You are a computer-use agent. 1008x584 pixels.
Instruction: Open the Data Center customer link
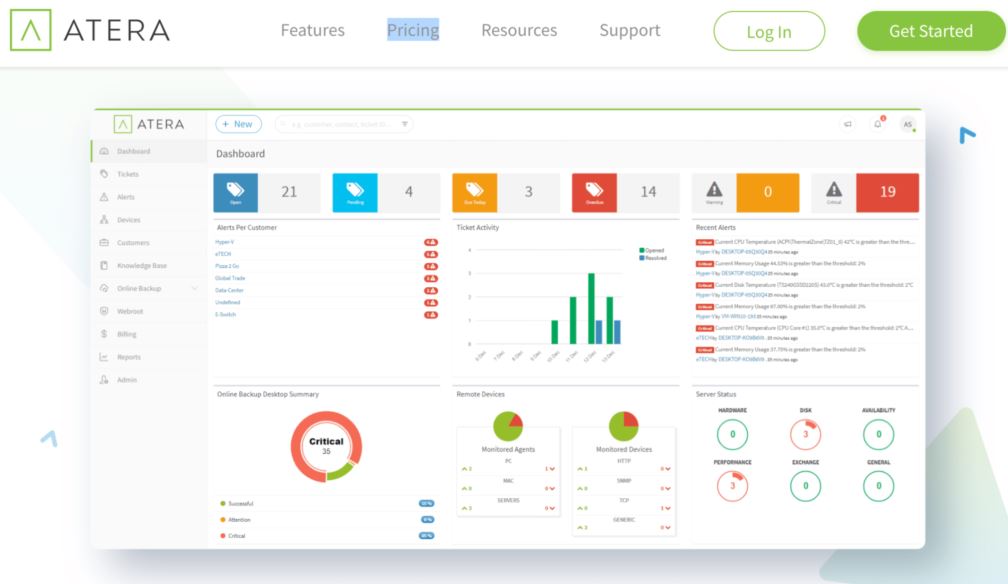tap(230, 290)
